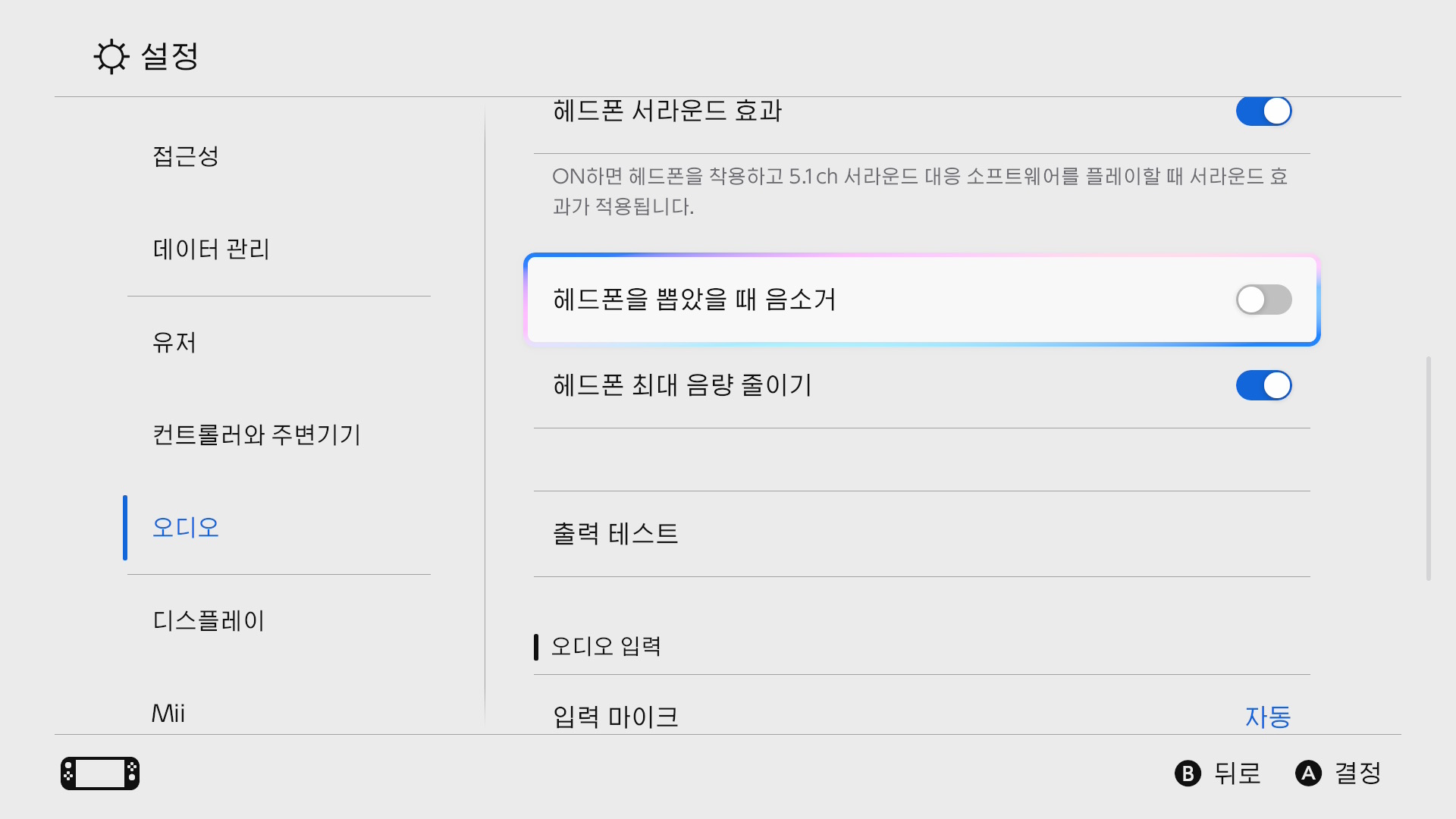Switch to the 디스플레이 tab

click(207, 620)
